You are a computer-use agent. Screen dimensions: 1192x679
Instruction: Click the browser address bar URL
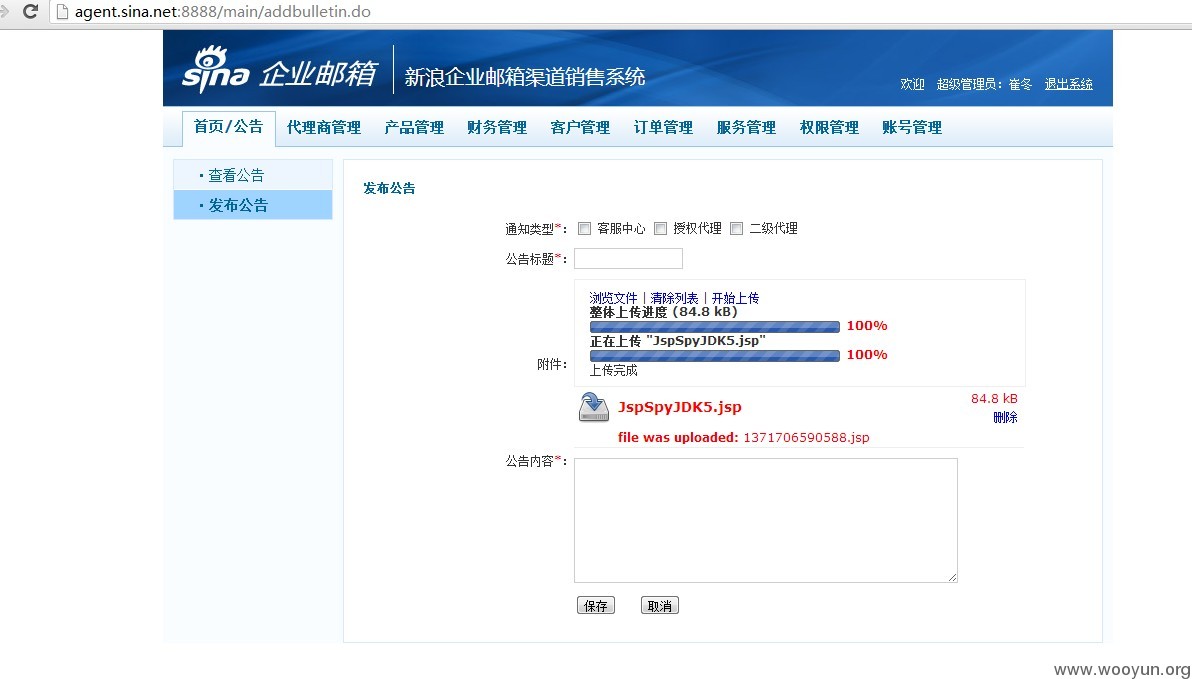click(223, 12)
